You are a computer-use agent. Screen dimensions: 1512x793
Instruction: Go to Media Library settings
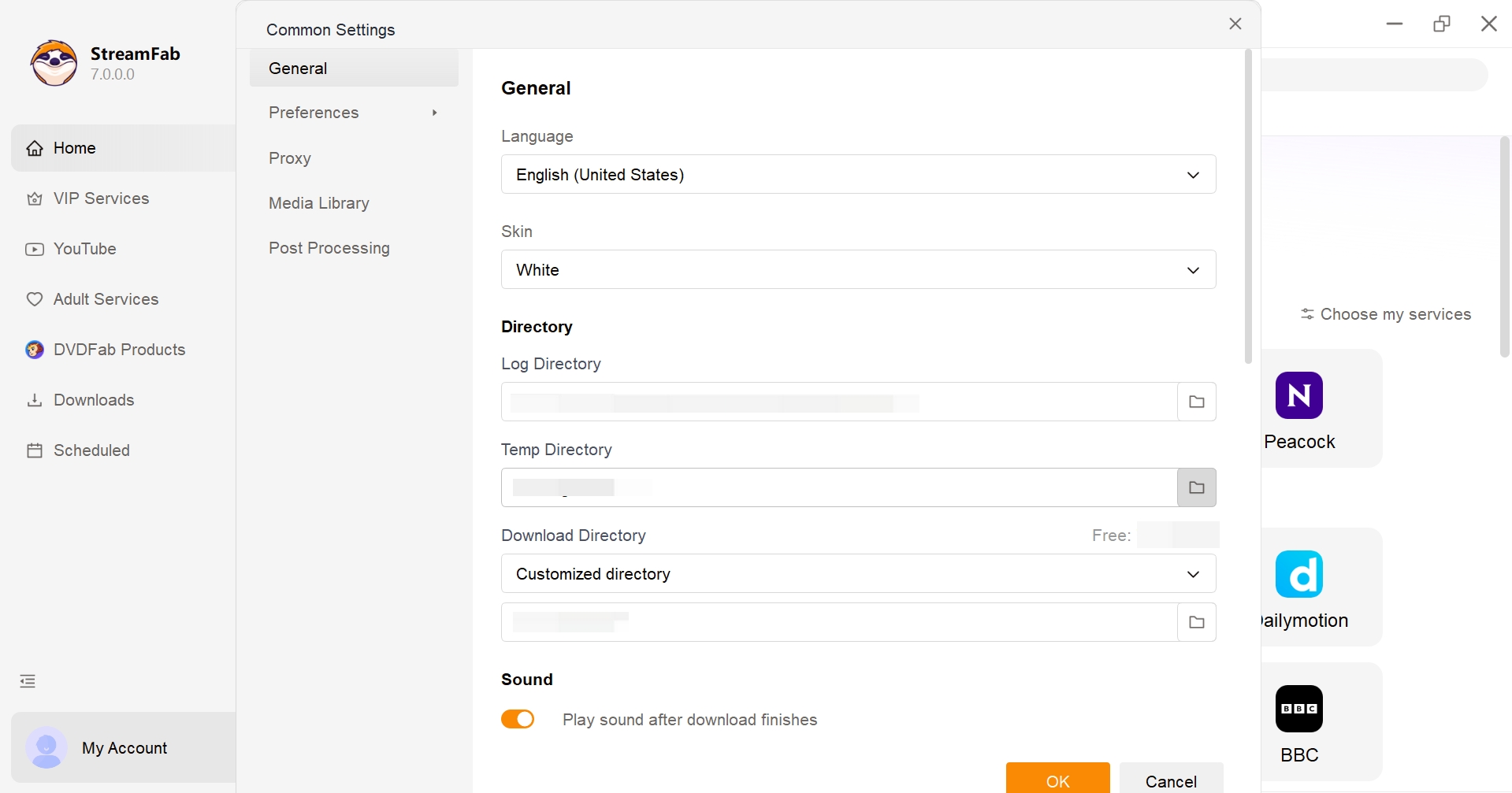(319, 203)
